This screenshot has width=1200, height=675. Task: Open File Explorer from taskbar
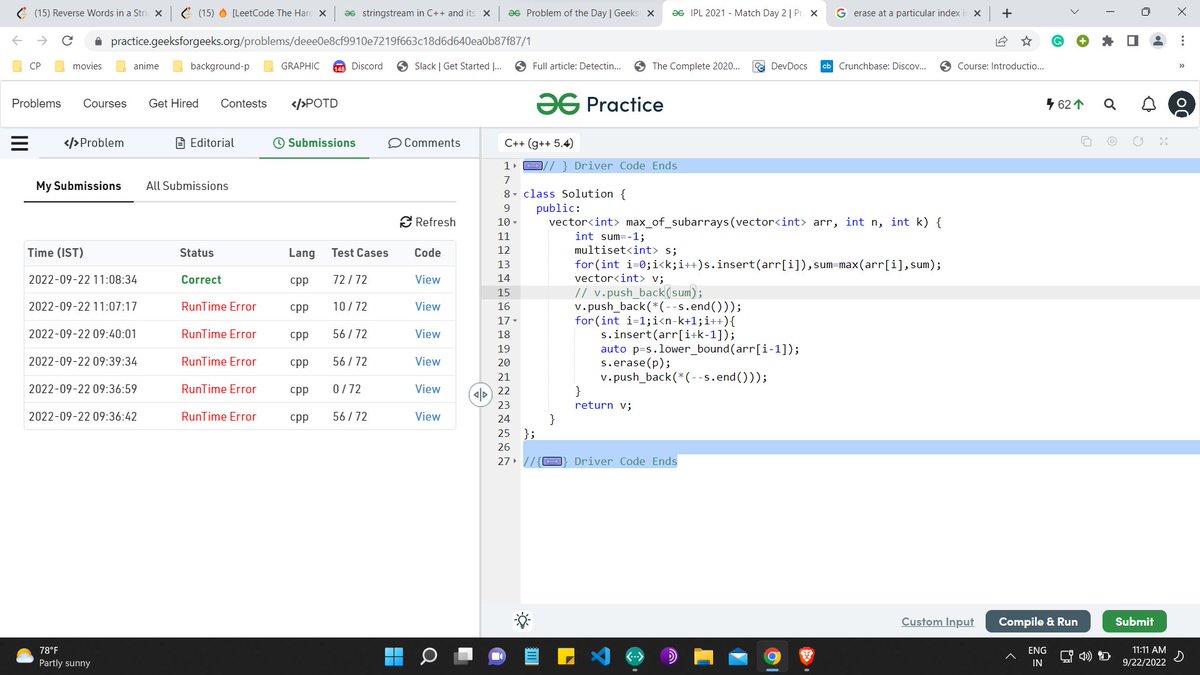(703, 657)
